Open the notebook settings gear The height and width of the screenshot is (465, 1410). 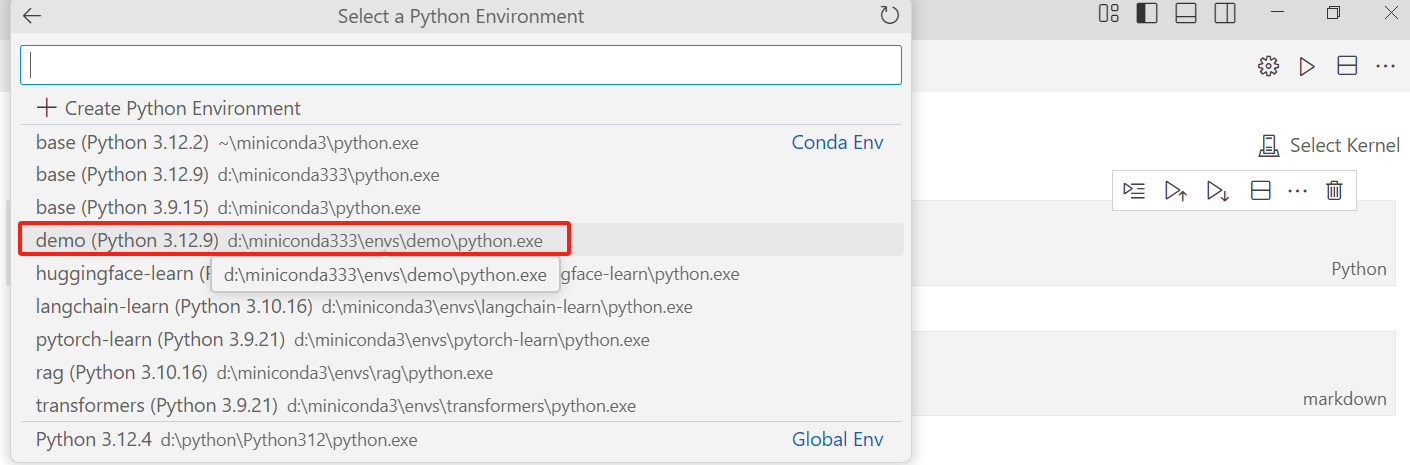pyautogui.click(x=1268, y=67)
